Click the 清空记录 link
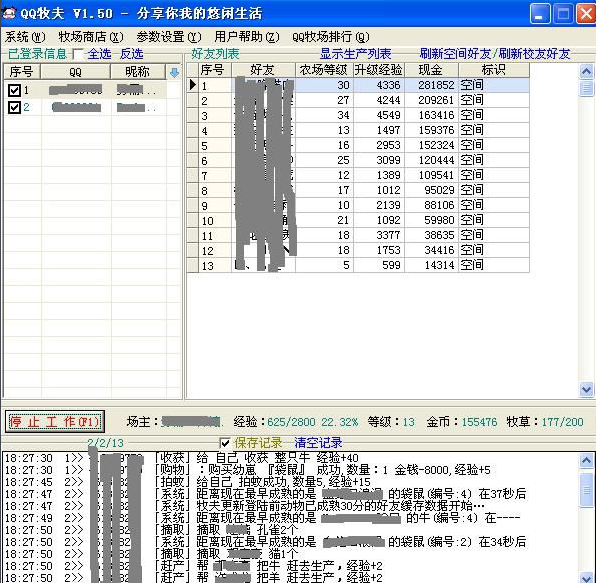596x583 pixels. (x=318, y=443)
